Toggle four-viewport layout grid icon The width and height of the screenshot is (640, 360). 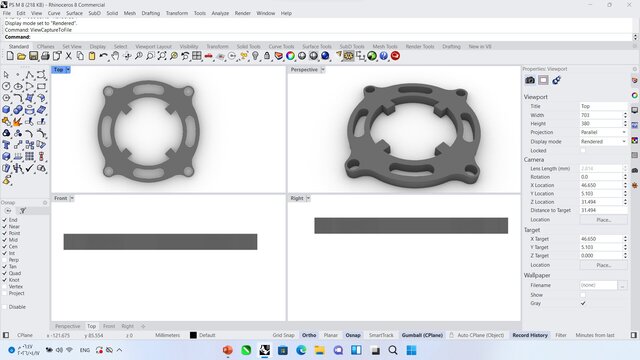click(x=197, y=56)
